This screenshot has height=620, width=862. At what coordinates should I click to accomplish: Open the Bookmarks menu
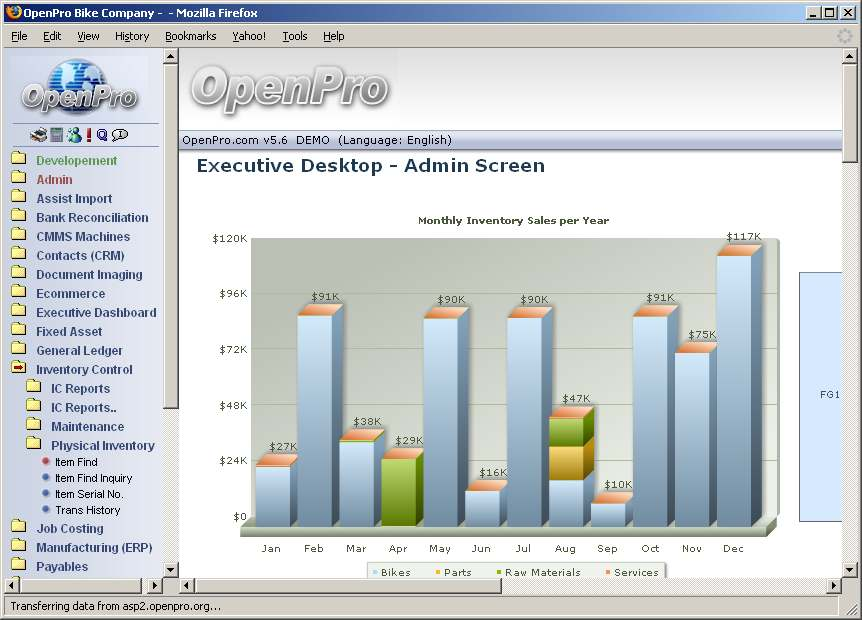[190, 36]
